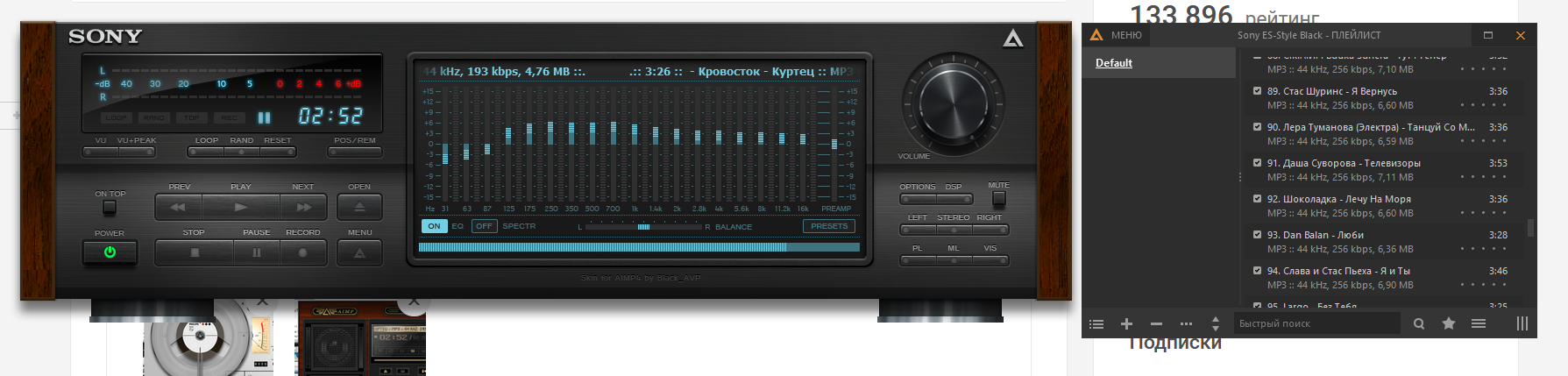Skip back with the PREV button
Viewport: 1568px width, 376px height.
179,208
